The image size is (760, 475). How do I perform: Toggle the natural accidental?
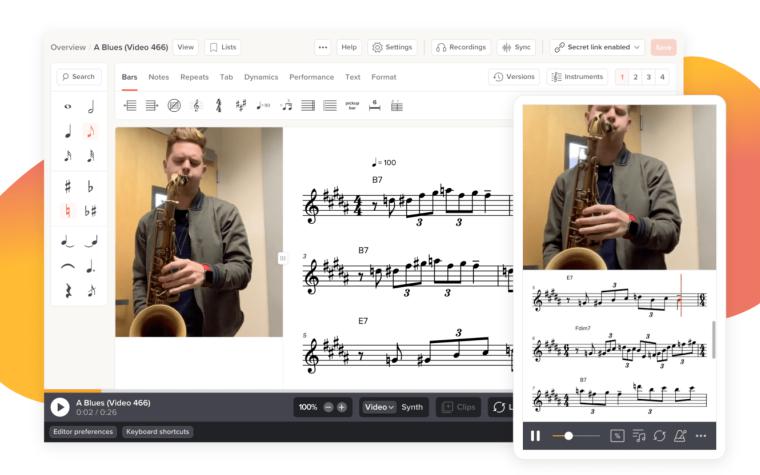(x=67, y=211)
